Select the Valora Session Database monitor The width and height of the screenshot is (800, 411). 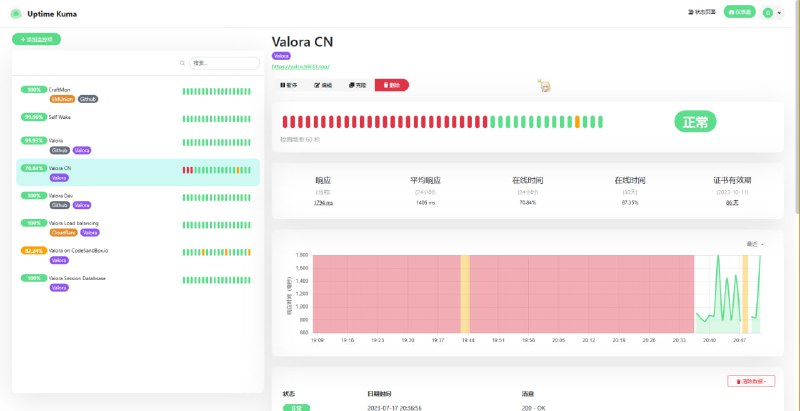point(138,282)
